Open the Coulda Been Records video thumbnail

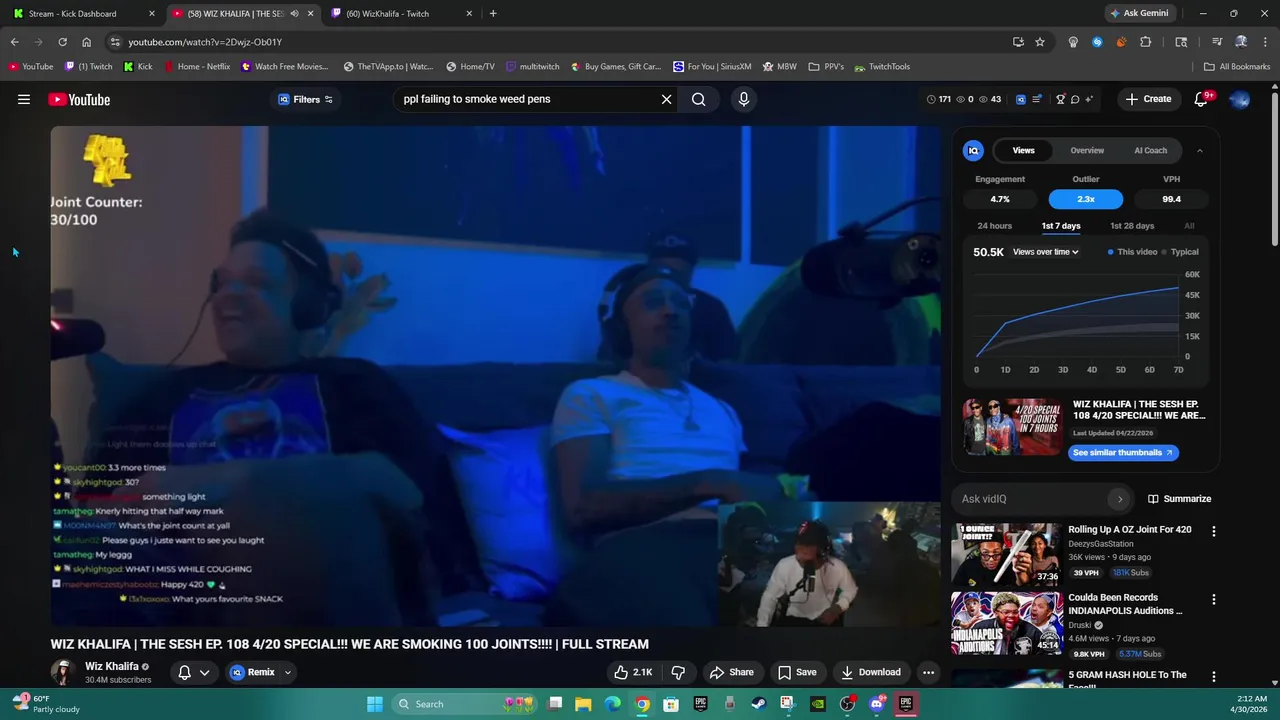point(1005,623)
